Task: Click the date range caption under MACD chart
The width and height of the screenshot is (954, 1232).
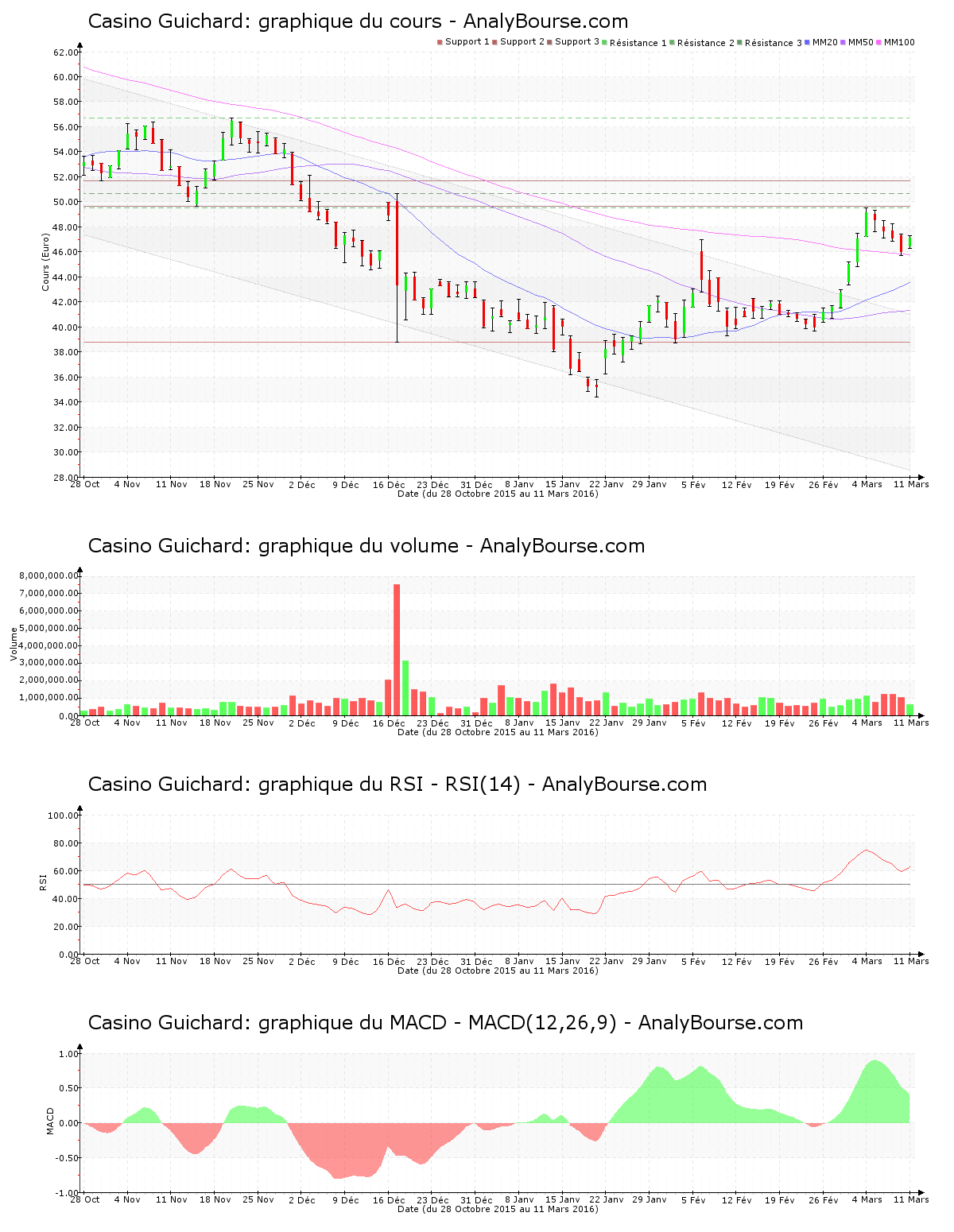Action: (x=498, y=1209)
